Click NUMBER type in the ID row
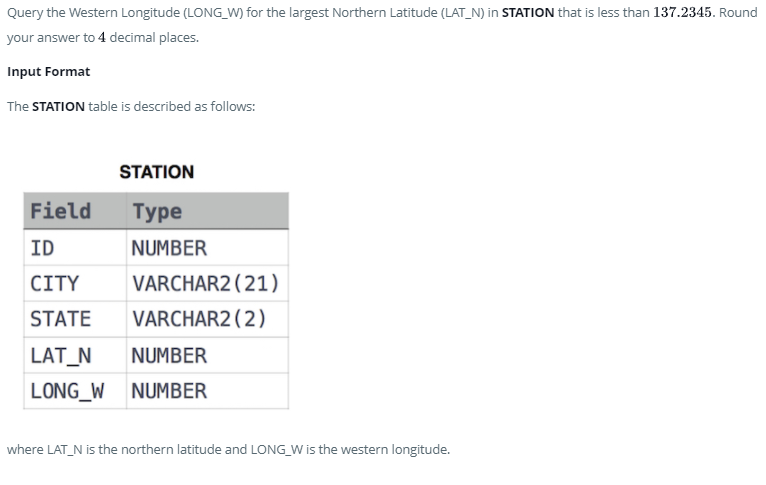The height and width of the screenshot is (485, 766). (208, 248)
